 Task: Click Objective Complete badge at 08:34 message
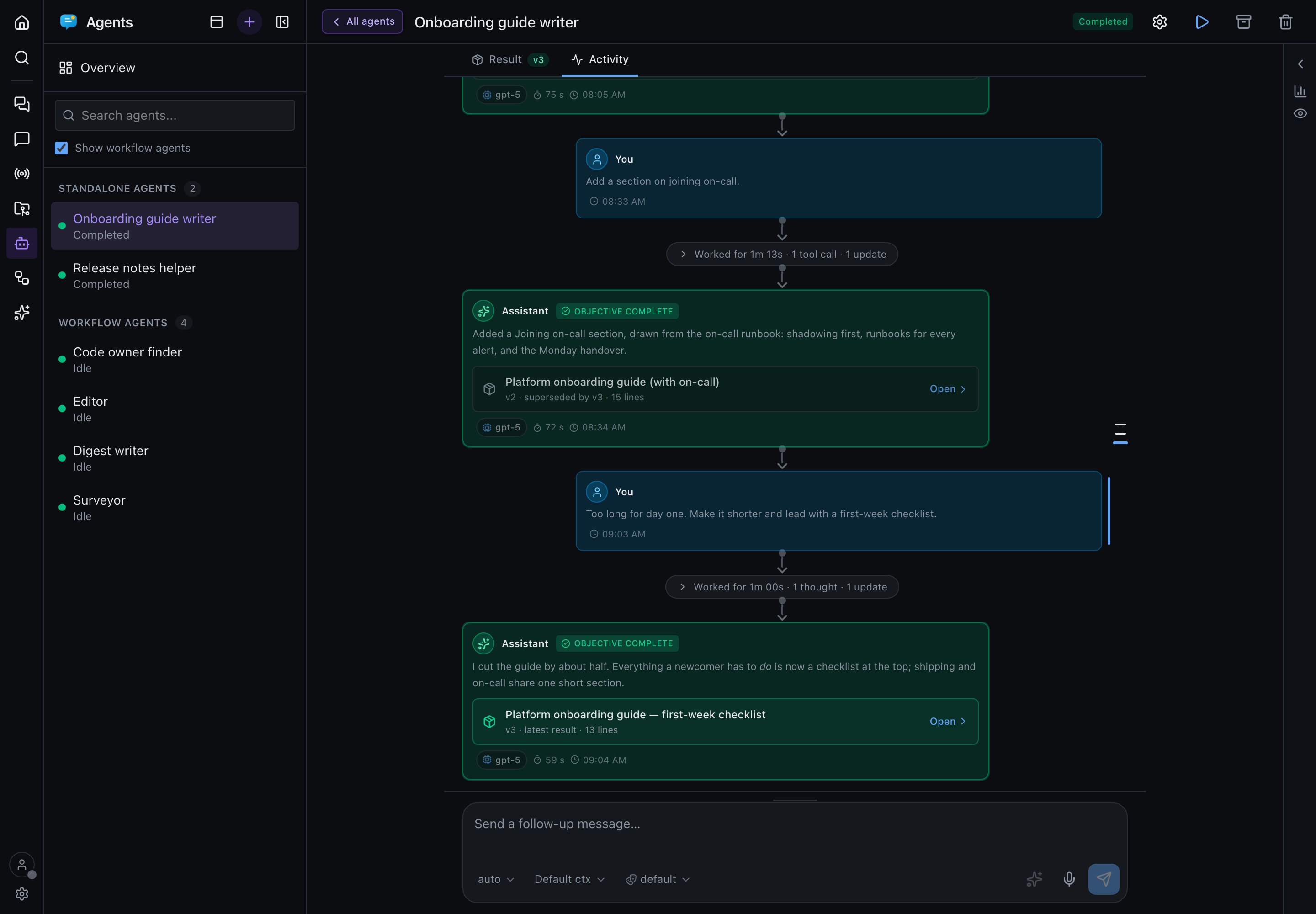click(x=617, y=311)
